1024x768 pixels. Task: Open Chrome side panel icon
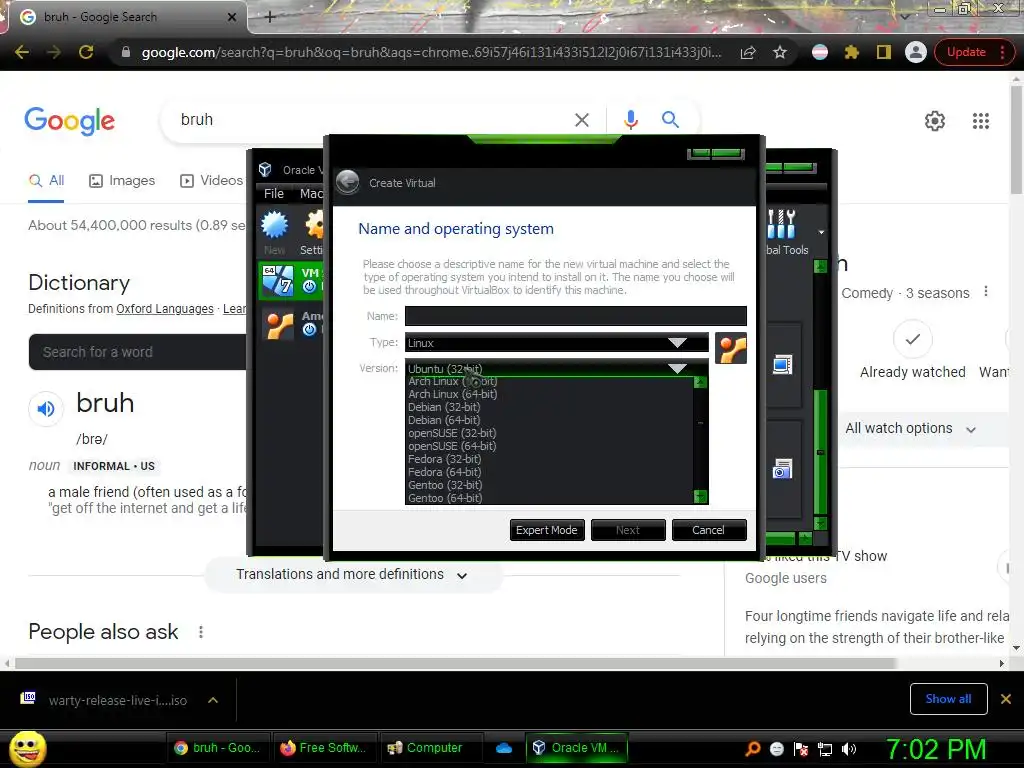(884, 52)
